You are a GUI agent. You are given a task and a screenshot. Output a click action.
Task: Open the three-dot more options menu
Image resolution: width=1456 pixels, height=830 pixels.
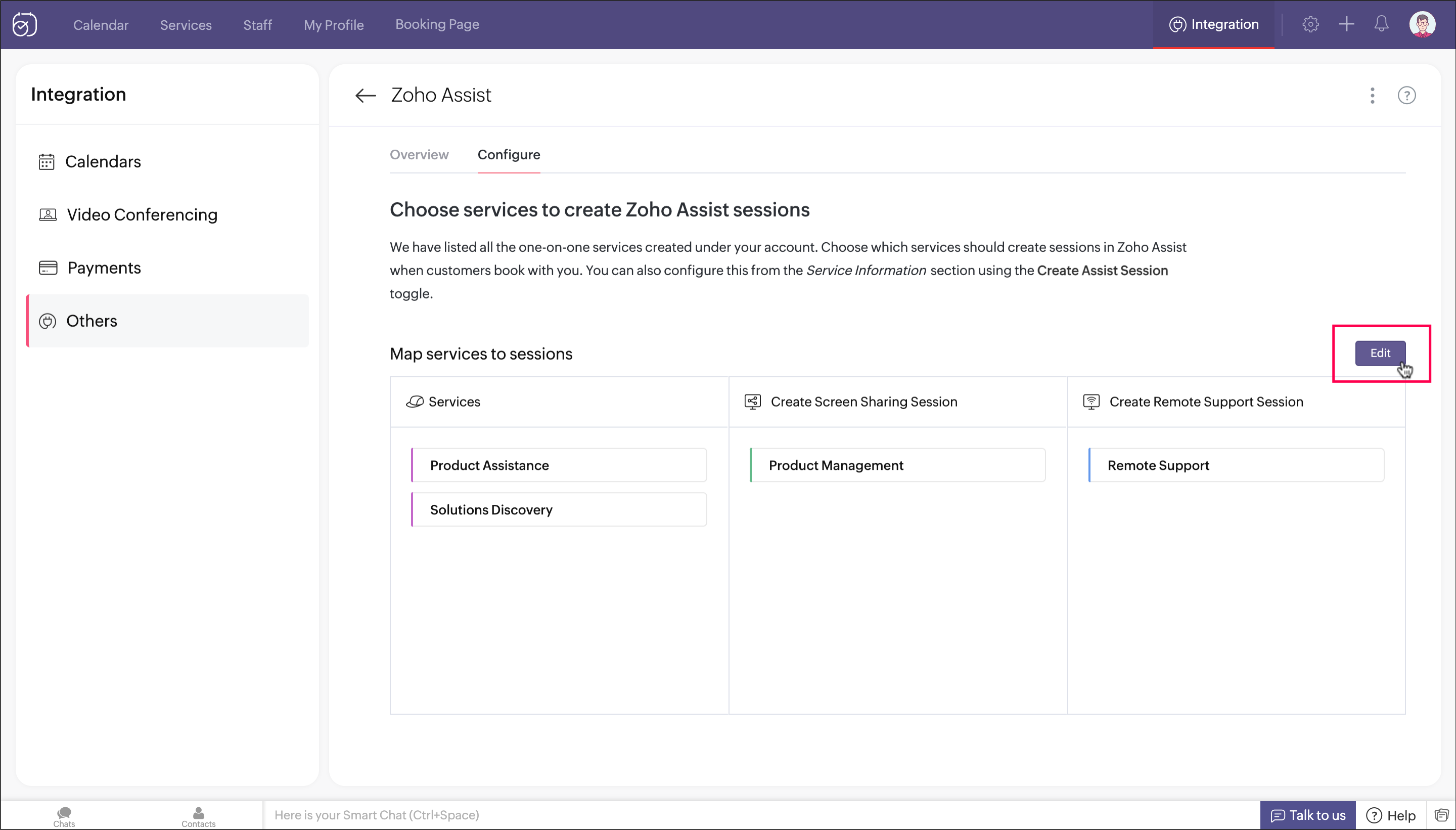(1372, 95)
